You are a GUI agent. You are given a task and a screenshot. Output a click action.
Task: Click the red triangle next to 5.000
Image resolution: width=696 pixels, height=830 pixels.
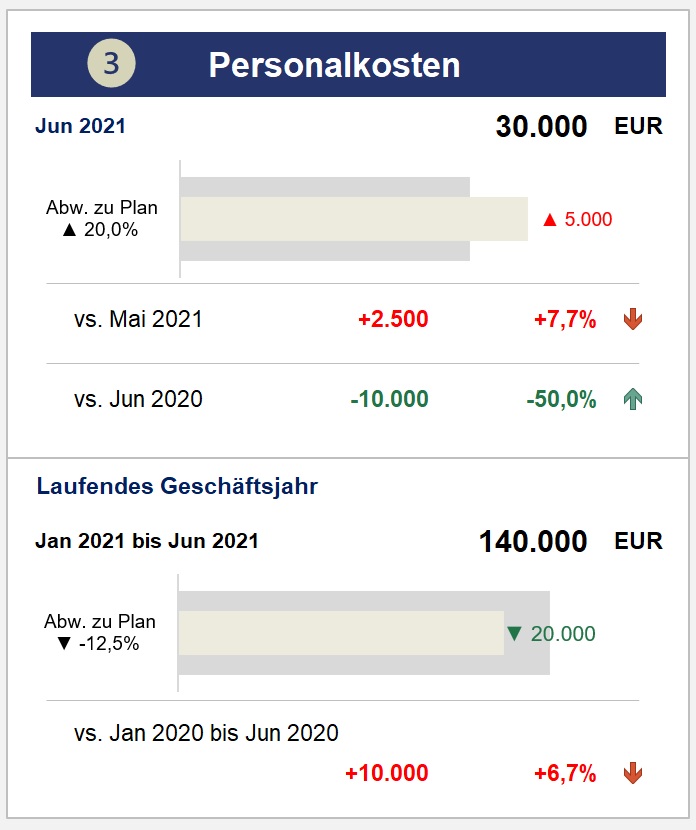coord(550,220)
